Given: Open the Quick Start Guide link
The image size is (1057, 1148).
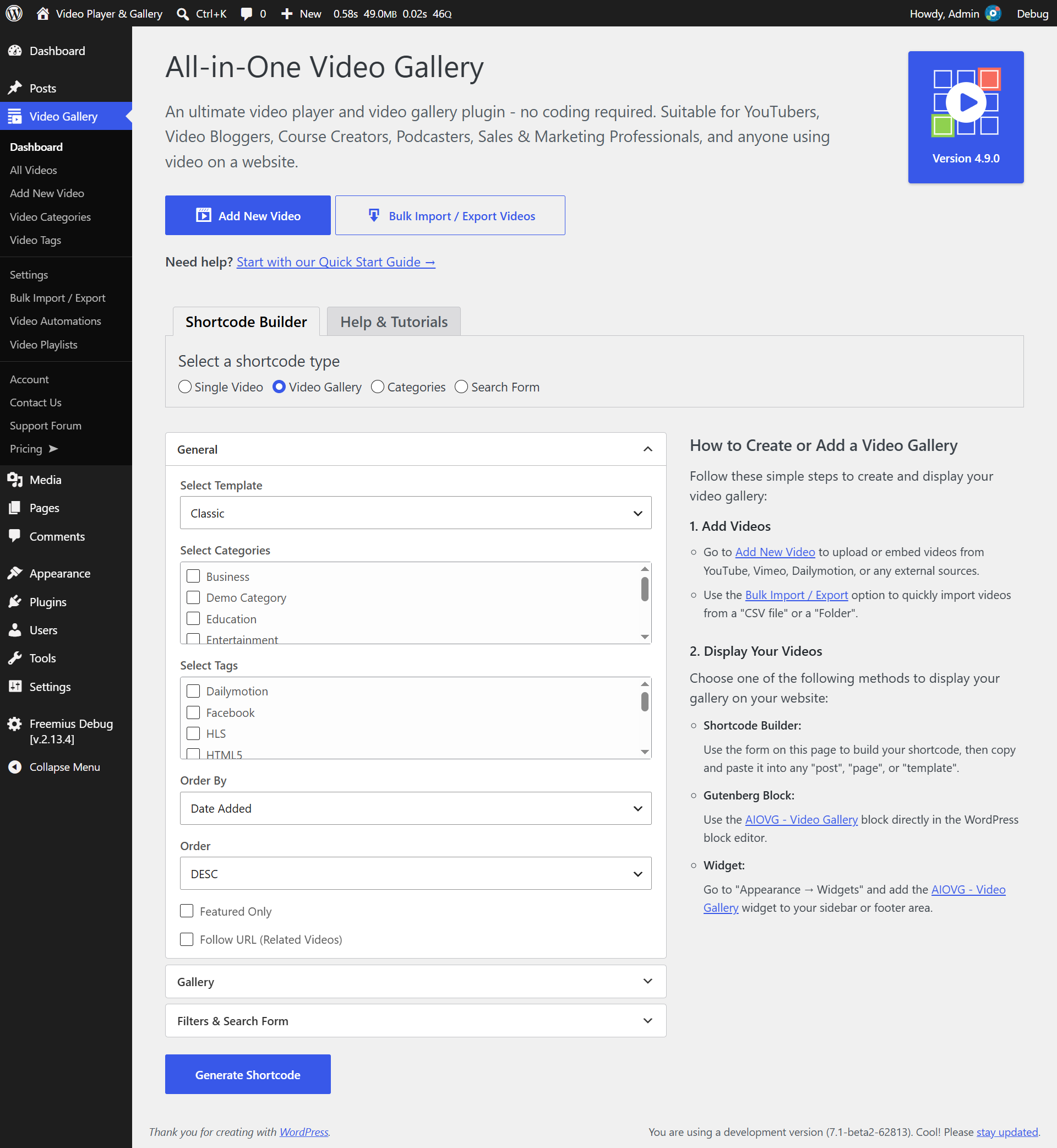Looking at the screenshot, I should (336, 262).
